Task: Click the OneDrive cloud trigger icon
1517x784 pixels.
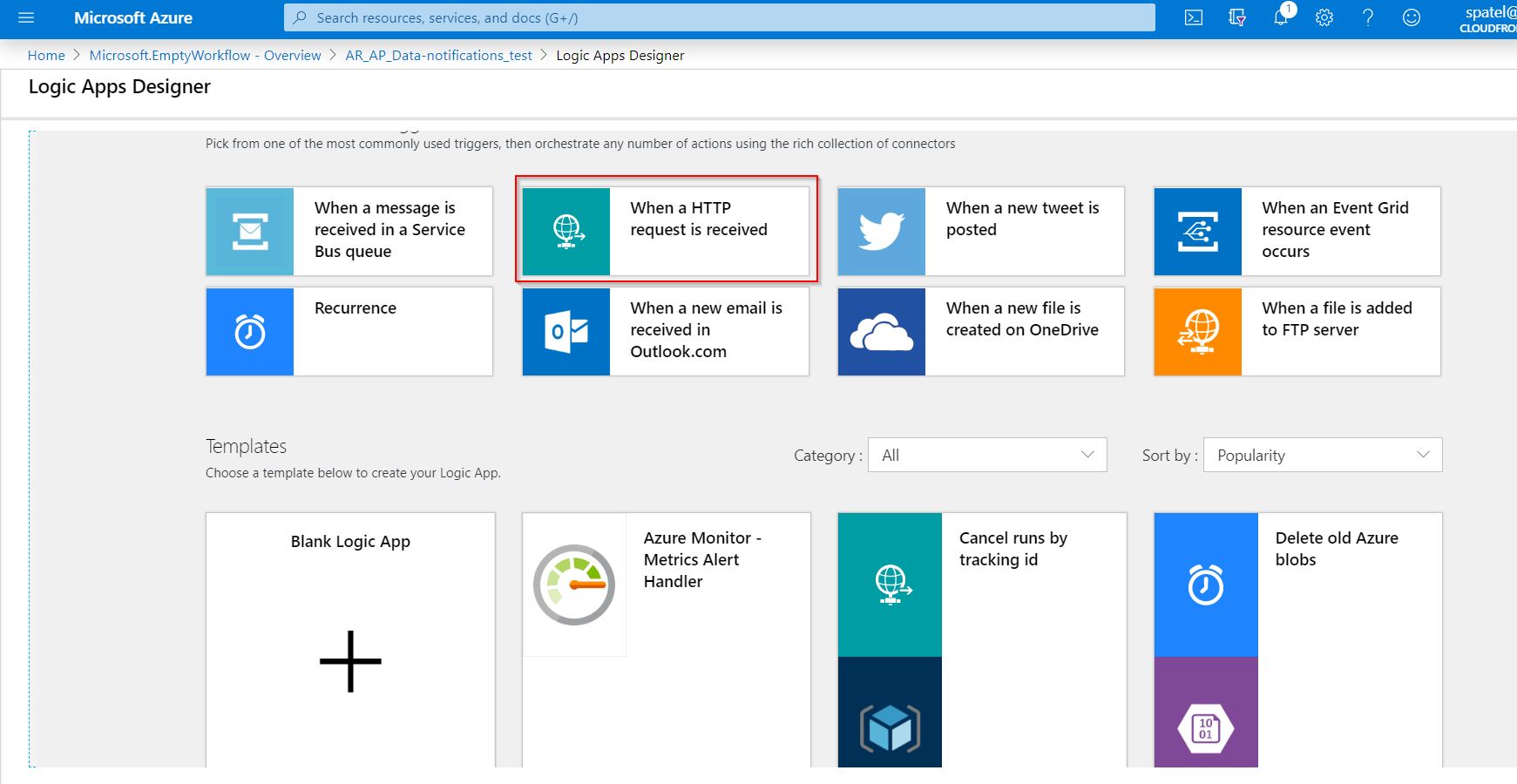Action: click(882, 332)
